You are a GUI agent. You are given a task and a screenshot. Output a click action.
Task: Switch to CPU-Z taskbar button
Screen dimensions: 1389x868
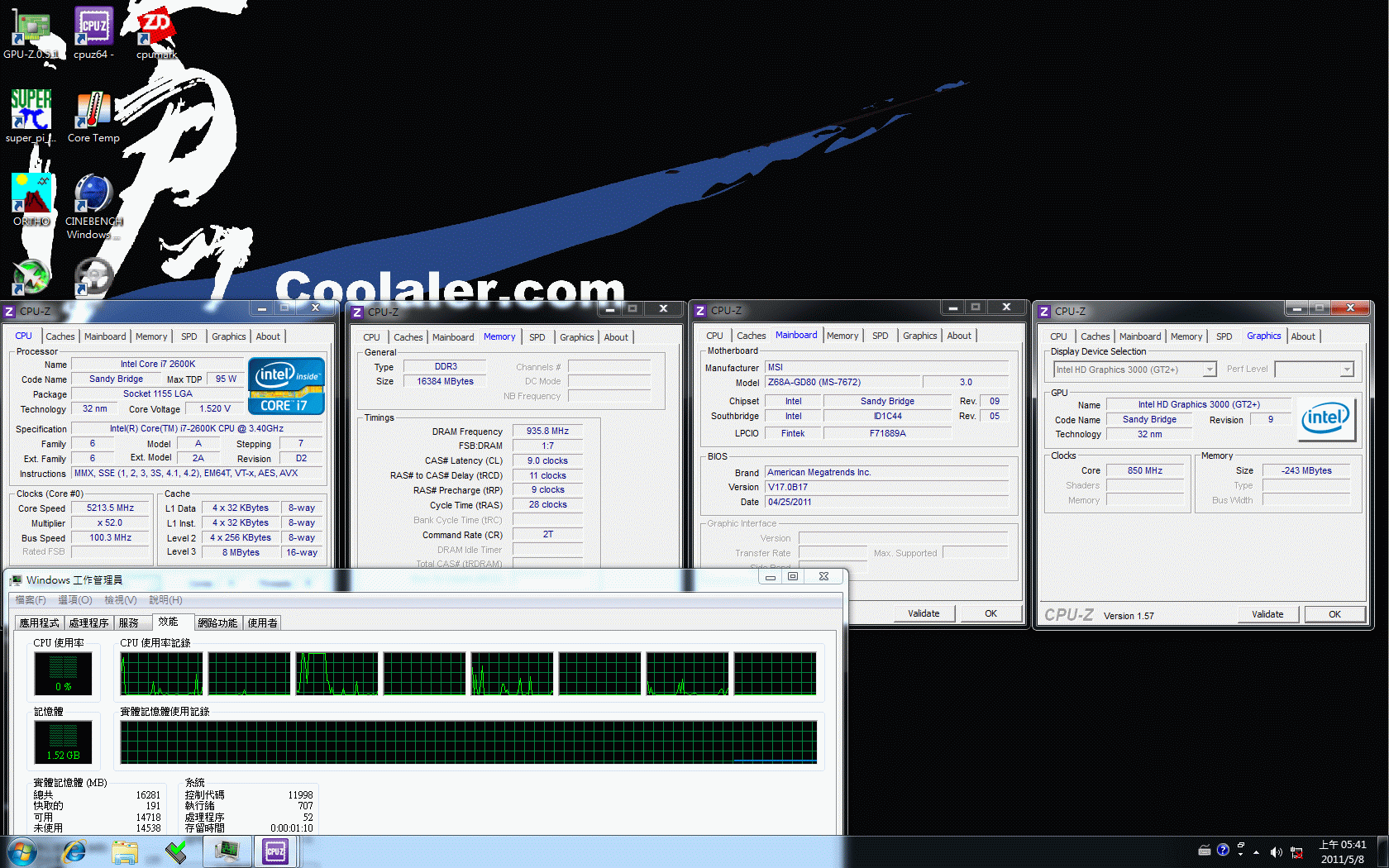(x=275, y=851)
